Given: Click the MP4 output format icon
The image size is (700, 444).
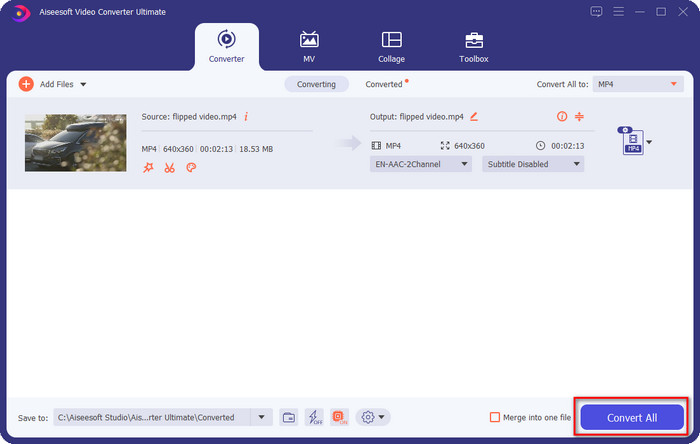Looking at the screenshot, I should [x=632, y=142].
